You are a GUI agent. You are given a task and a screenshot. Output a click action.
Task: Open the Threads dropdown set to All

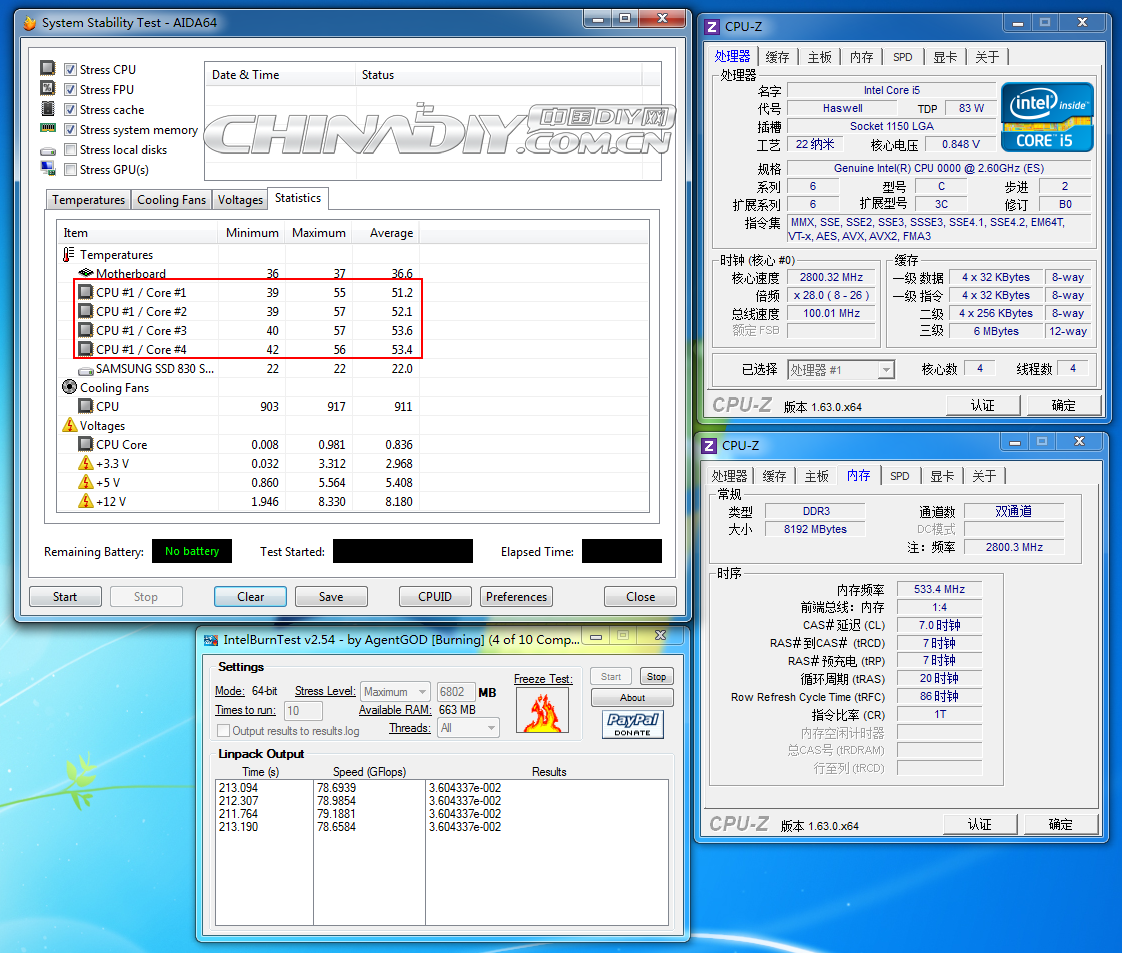tap(467, 727)
